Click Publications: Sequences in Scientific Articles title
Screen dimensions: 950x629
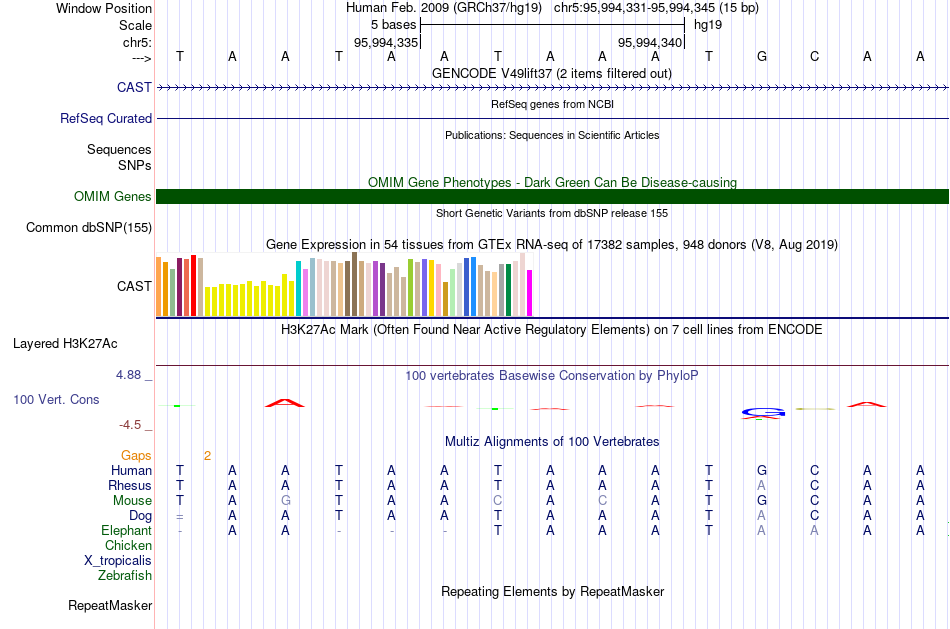point(552,135)
